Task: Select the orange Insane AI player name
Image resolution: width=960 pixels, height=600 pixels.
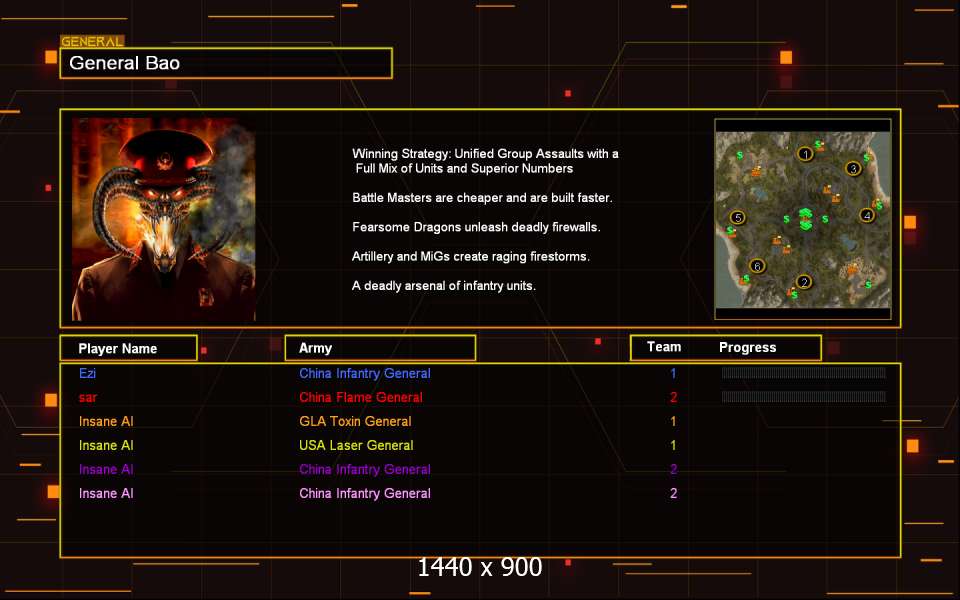Action: point(106,421)
